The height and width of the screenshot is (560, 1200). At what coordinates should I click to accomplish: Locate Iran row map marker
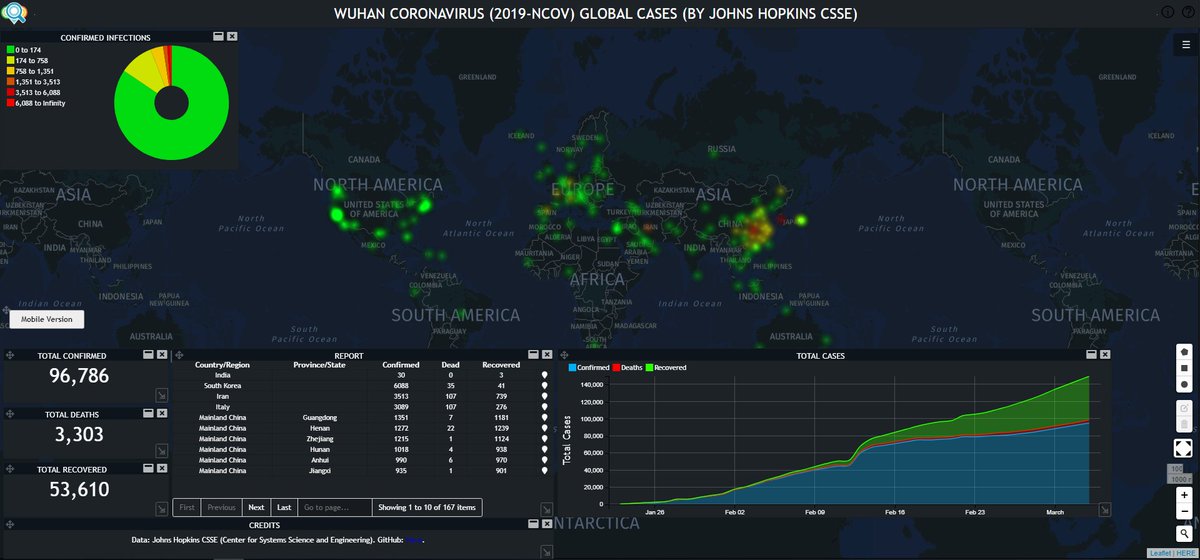[x=545, y=396]
